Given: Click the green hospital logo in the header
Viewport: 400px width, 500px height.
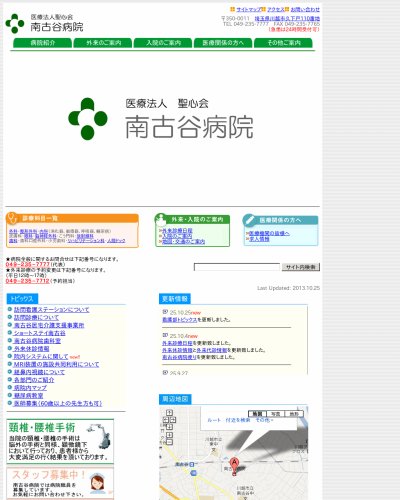Looking at the screenshot, I should 15,23.
